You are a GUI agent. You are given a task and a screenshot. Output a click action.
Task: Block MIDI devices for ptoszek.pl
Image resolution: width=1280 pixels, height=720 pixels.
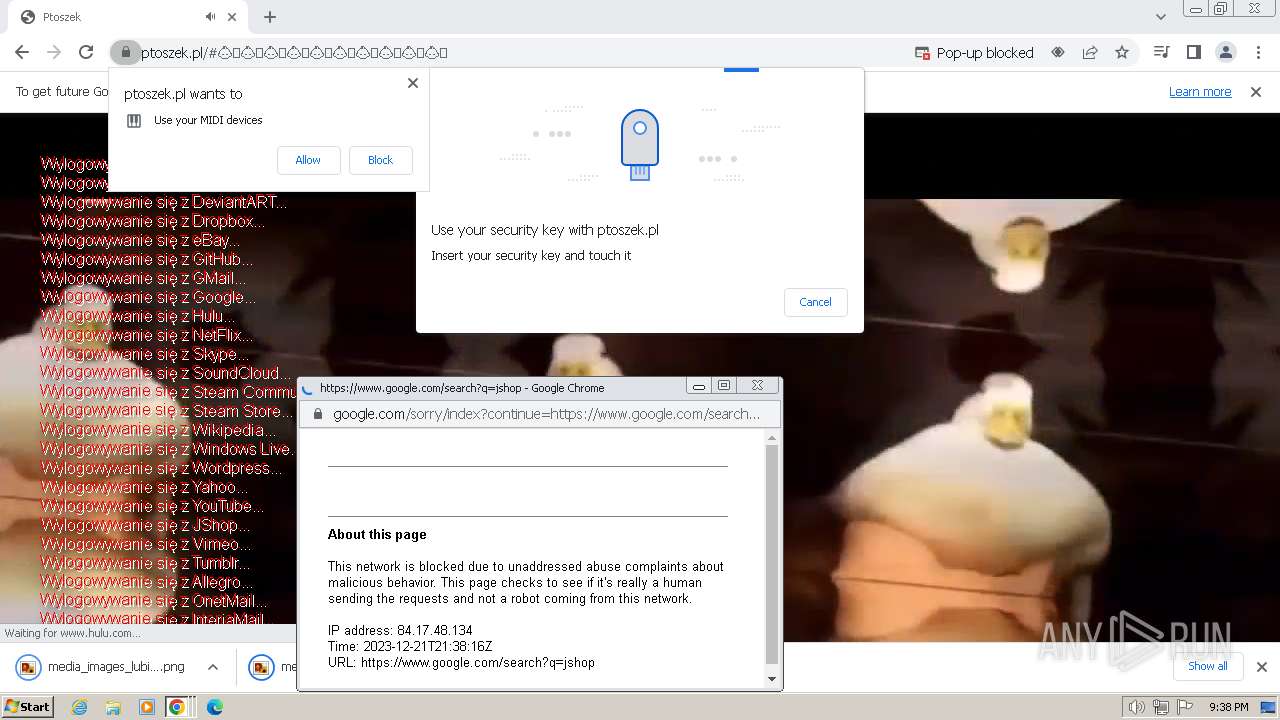pyautogui.click(x=380, y=160)
